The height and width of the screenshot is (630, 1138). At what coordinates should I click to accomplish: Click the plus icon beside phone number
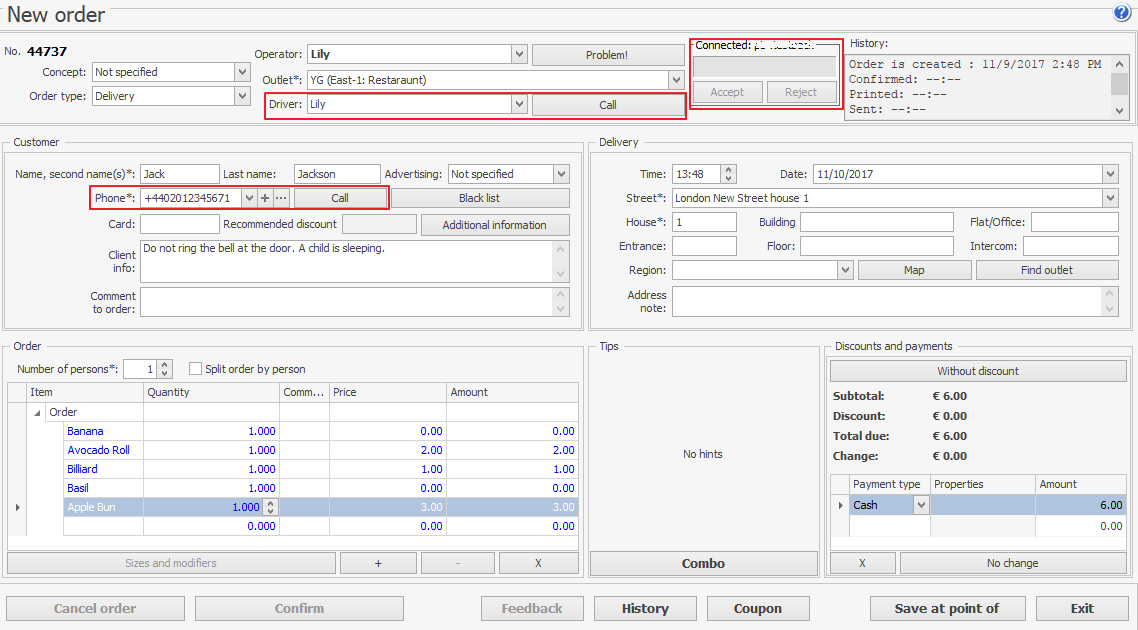[x=265, y=198]
